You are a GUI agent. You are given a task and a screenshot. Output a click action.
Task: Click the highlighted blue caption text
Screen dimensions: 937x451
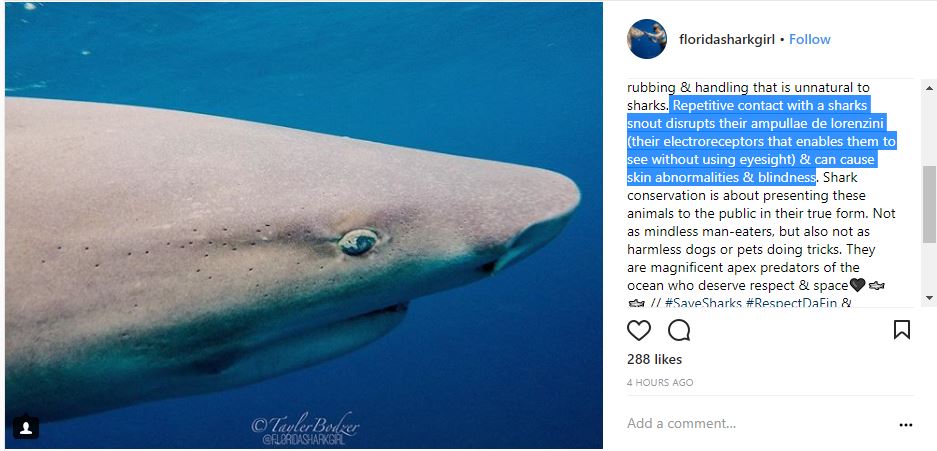[760, 142]
